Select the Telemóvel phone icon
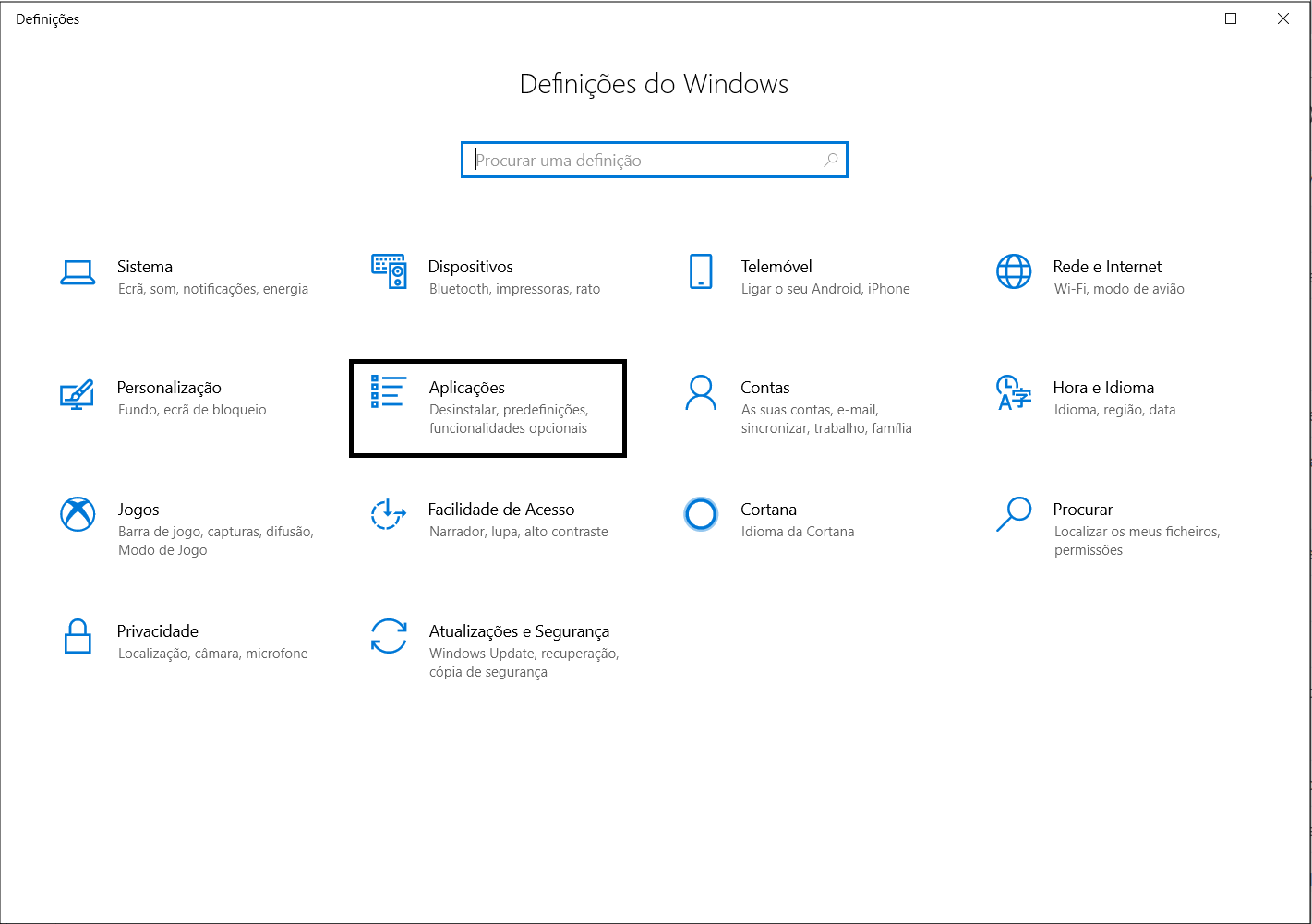The width and height of the screenshot is (1312, 924). tap(701, 271)
